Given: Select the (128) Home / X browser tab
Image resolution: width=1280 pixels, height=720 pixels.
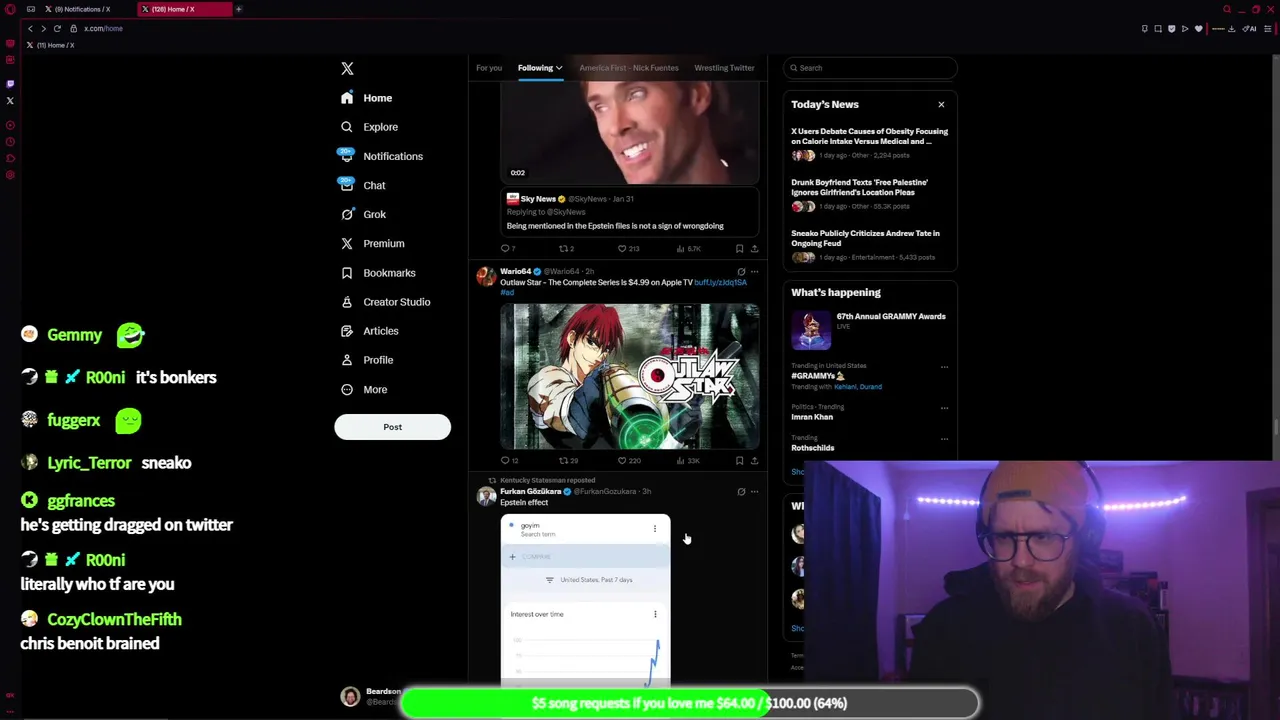Looking at the screenshot, I should (x=185, y=9).
